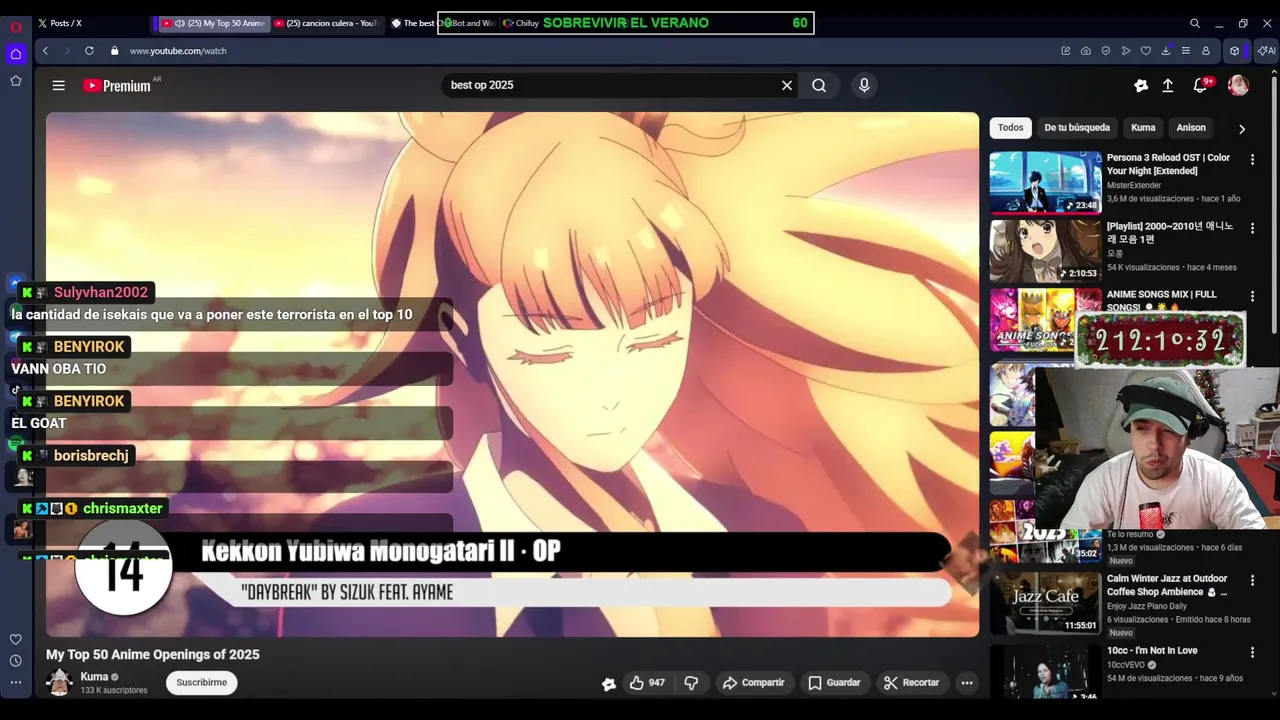Focus the address bar URL
The width and height of the screenshot is (1280, 720).
178,51
